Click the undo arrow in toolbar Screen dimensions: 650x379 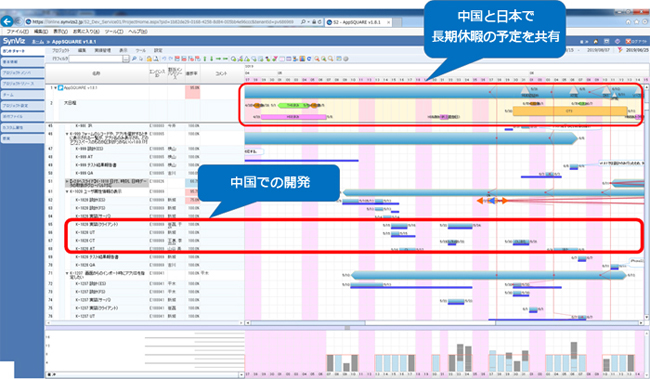point(165,59)
